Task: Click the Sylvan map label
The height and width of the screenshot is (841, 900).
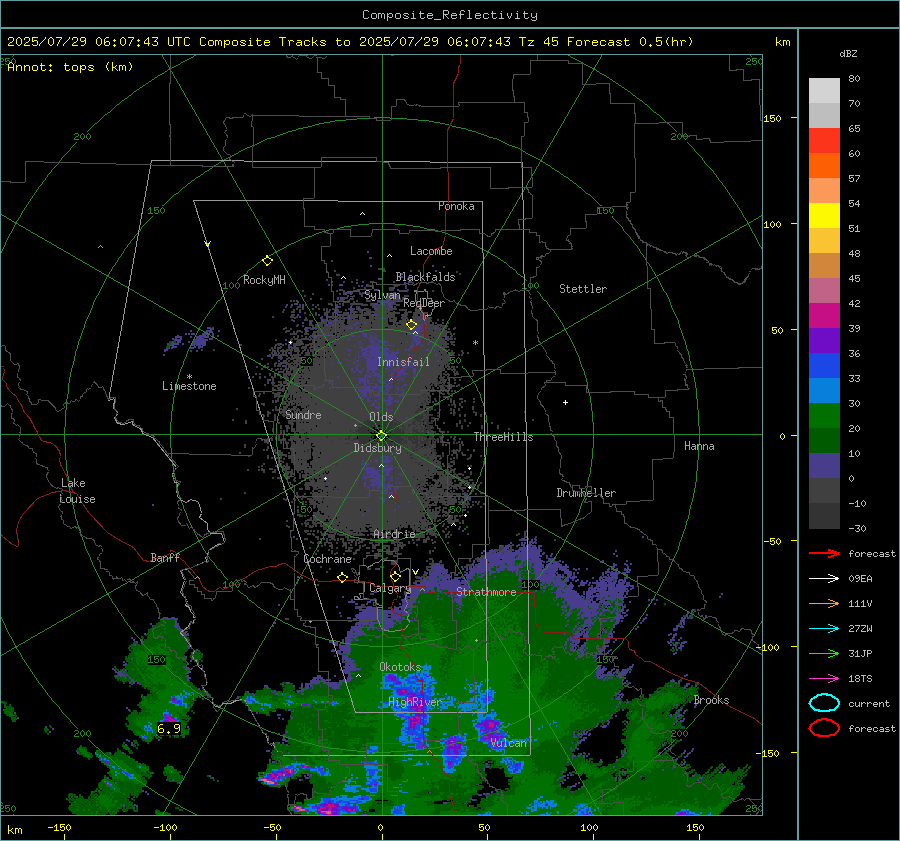Action: 382,295
